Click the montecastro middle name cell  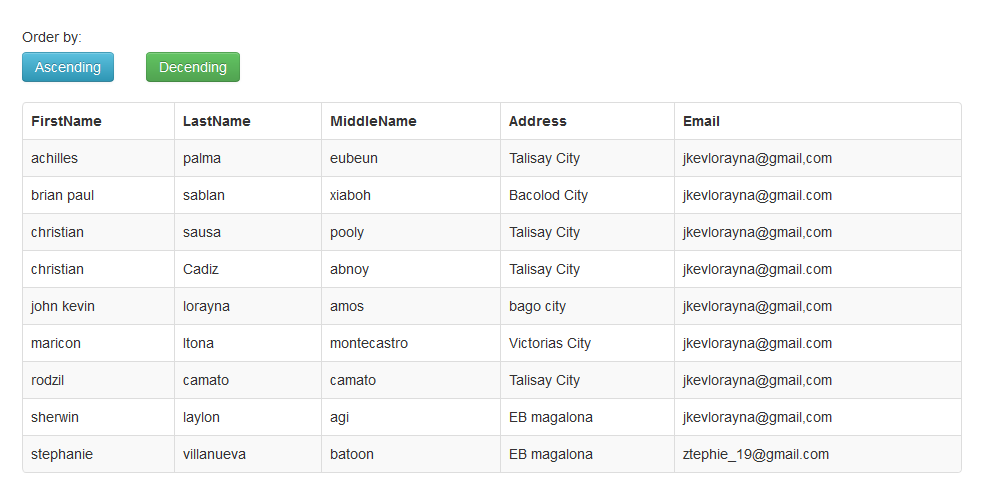point(411,344)
